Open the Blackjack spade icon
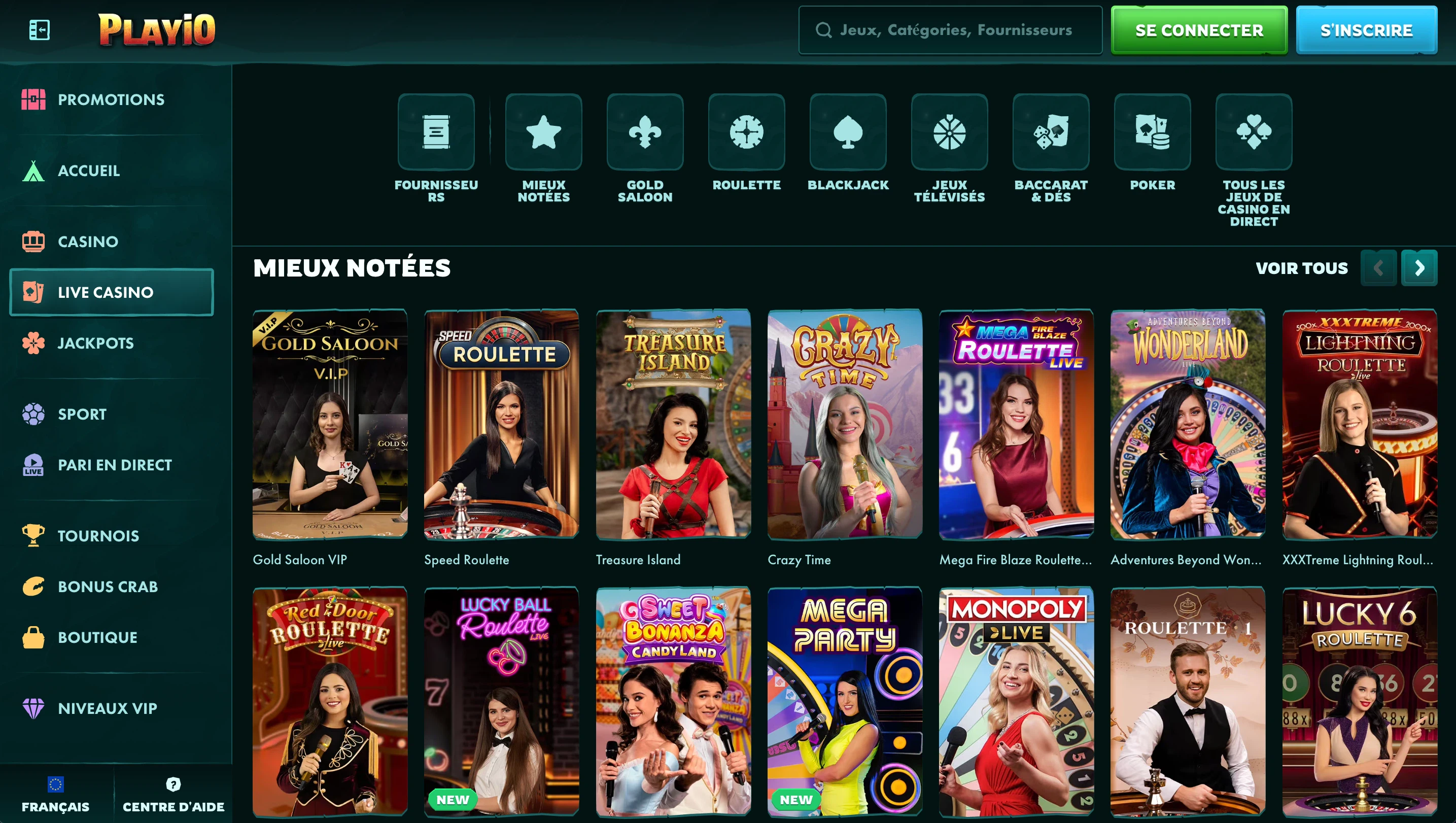 pos(848,132)
